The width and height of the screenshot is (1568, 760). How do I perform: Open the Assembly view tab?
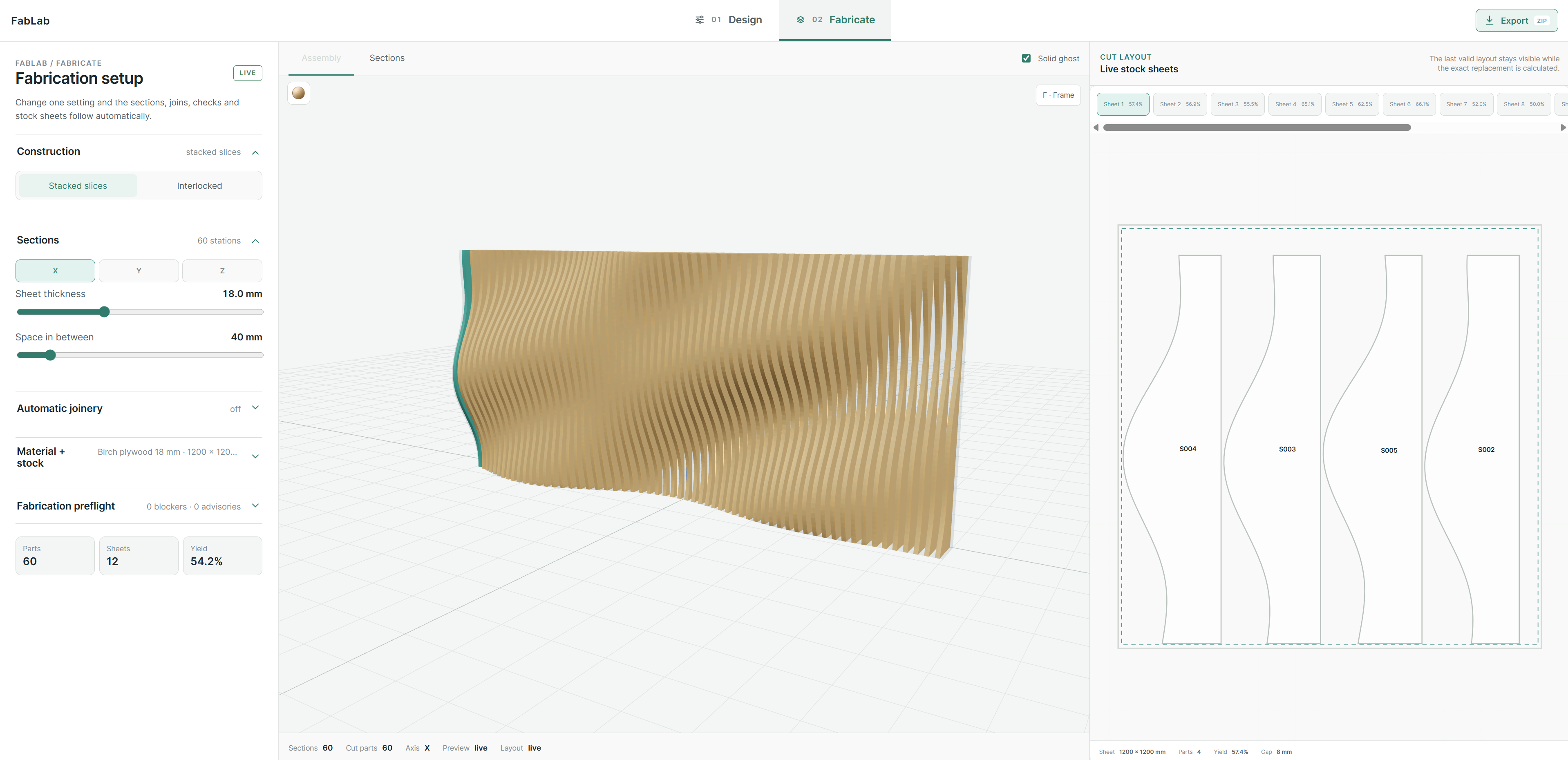click(x=321, y=58)
